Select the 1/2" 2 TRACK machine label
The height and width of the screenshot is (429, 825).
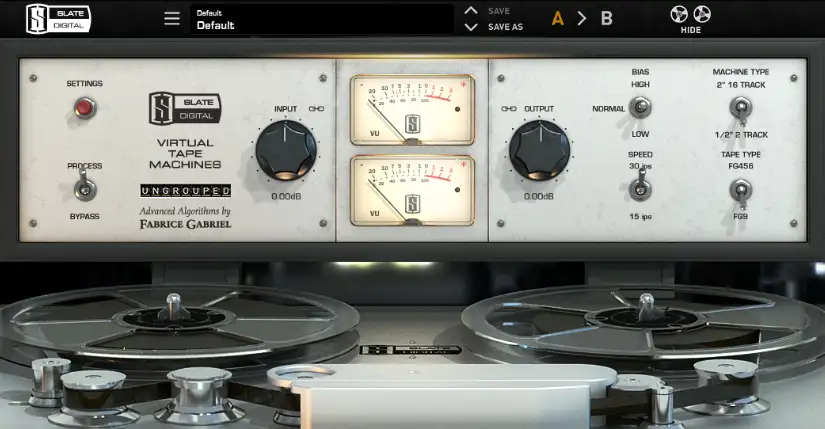point(741,135)
